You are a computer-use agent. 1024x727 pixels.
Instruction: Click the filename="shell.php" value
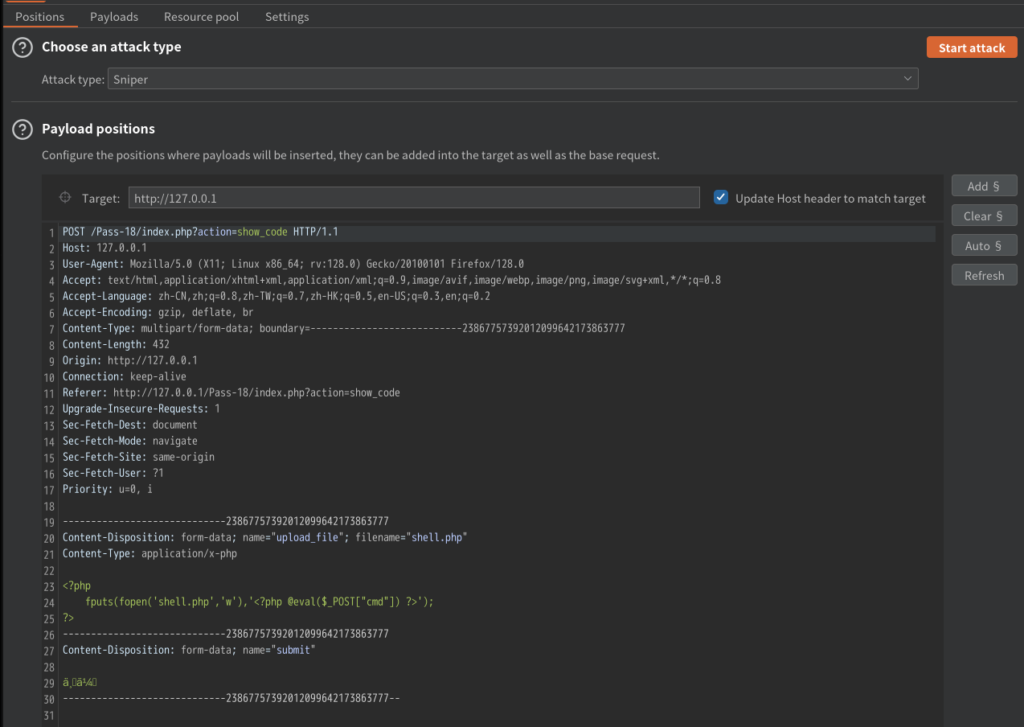tap(411, 538)
